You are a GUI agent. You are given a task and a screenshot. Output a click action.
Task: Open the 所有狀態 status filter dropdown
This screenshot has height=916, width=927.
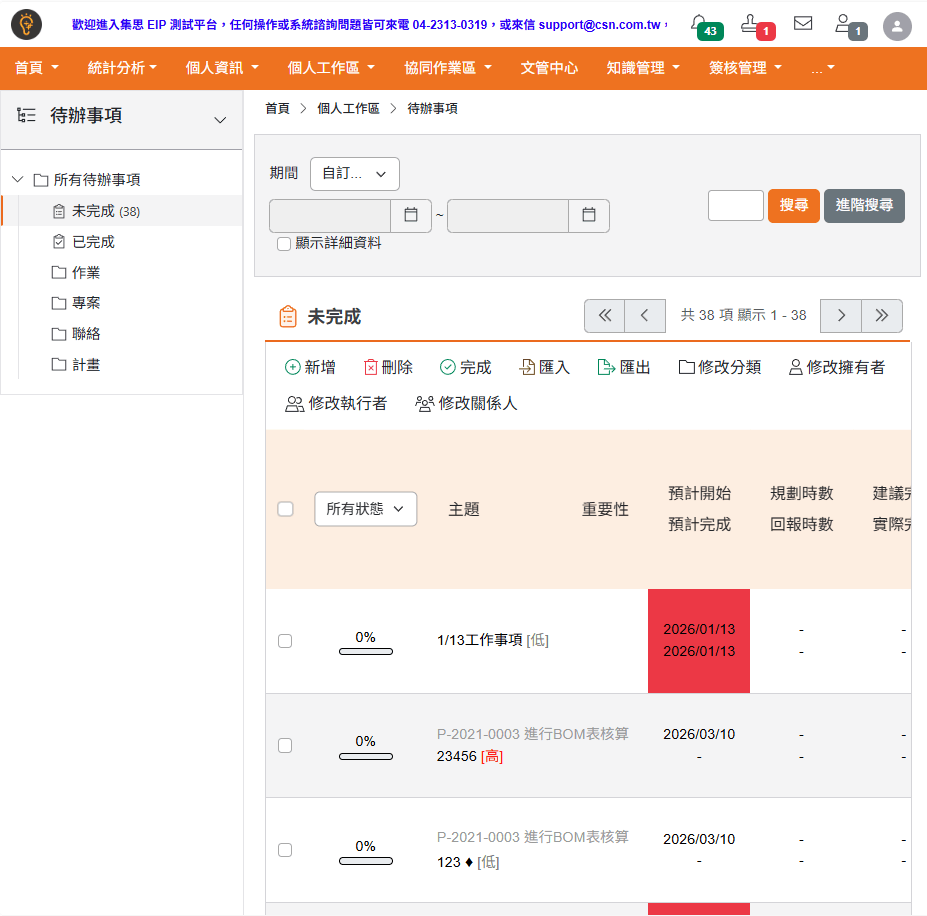[x=365, y=509]
